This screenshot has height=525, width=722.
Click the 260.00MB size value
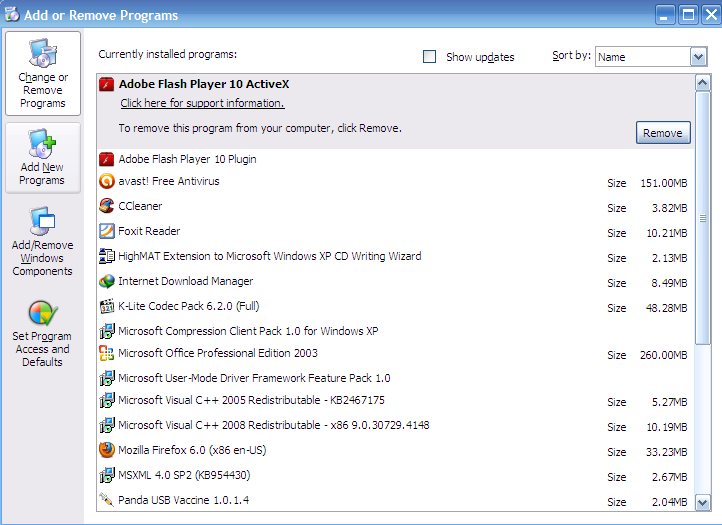[x=664, y=356]
